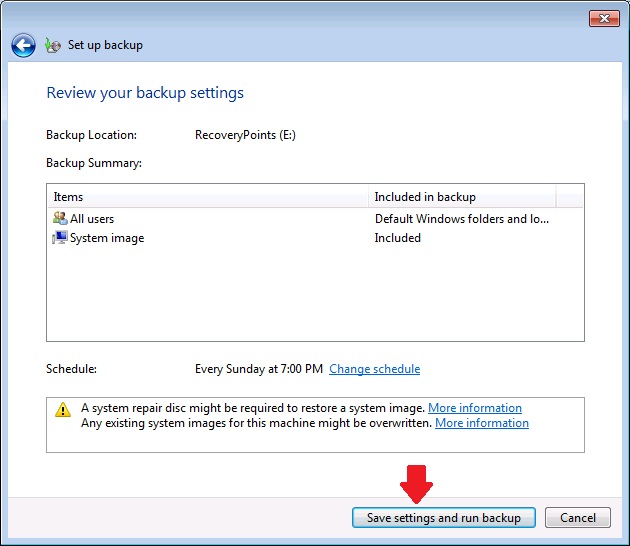Click the Every Sunday at 7:00 PM text
The image size is (630, 546).
[x=258, y=369]
